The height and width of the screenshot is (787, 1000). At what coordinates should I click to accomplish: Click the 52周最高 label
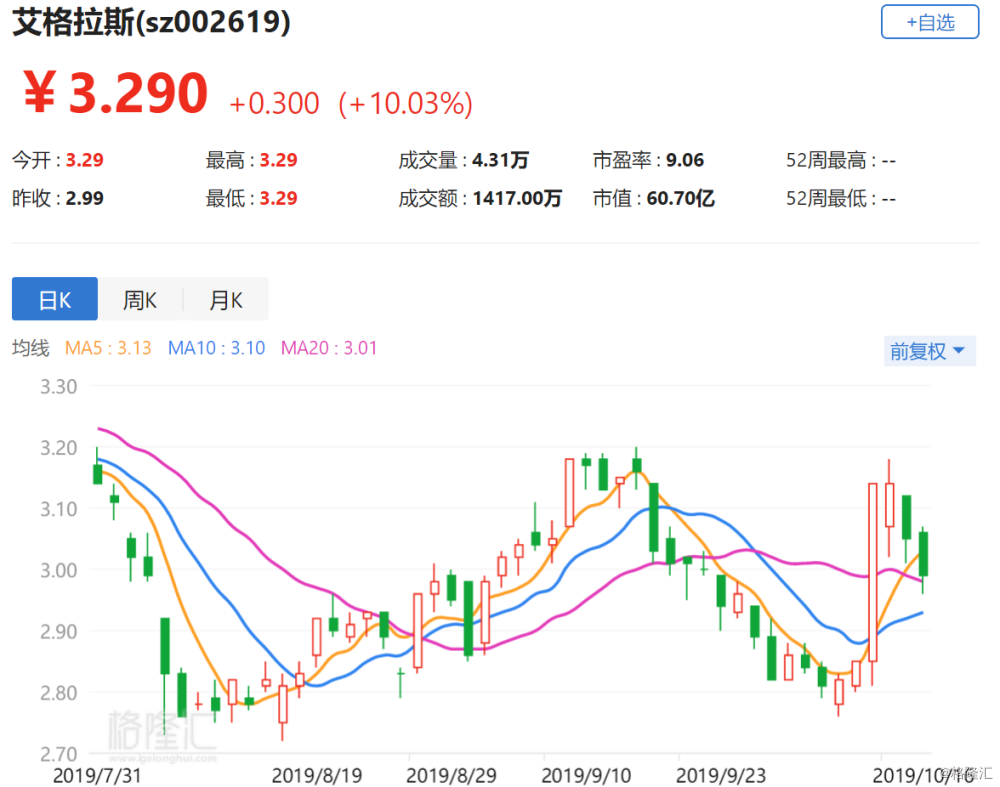coord(826,160)
